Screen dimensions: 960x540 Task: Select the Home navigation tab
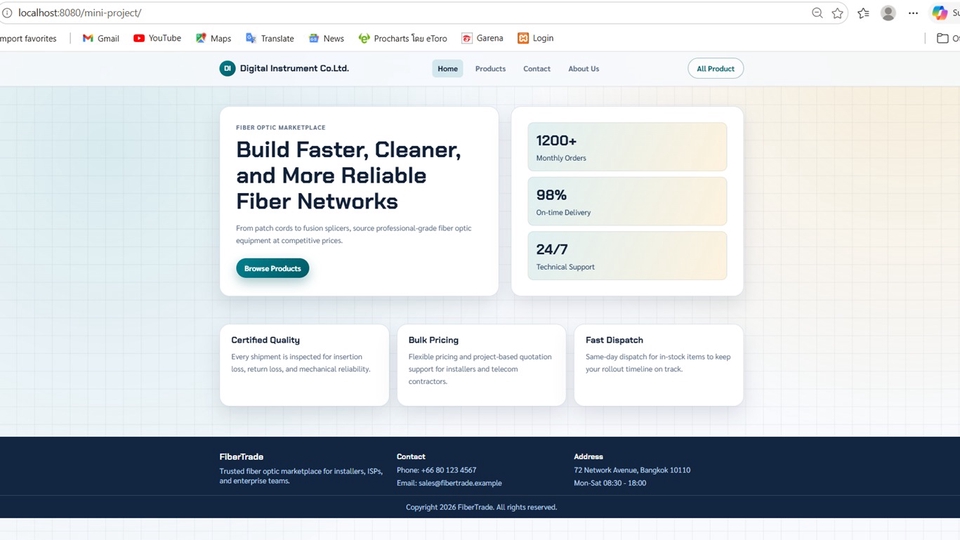click(x=448, y=69)
